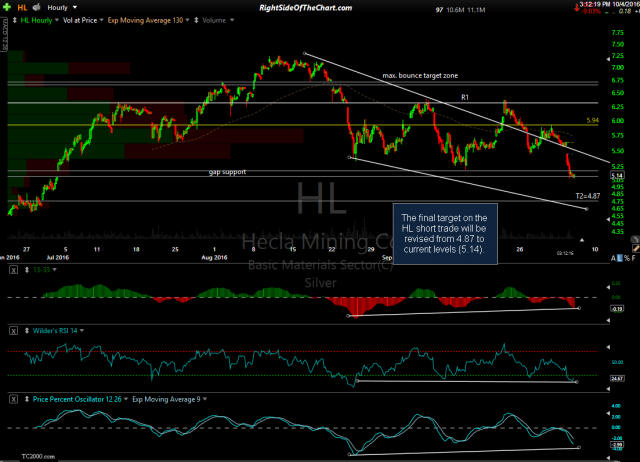640x462 pixels.
Task: Click the current price tag 5.14
Action: pyautogui.click(x=617, y=175)
